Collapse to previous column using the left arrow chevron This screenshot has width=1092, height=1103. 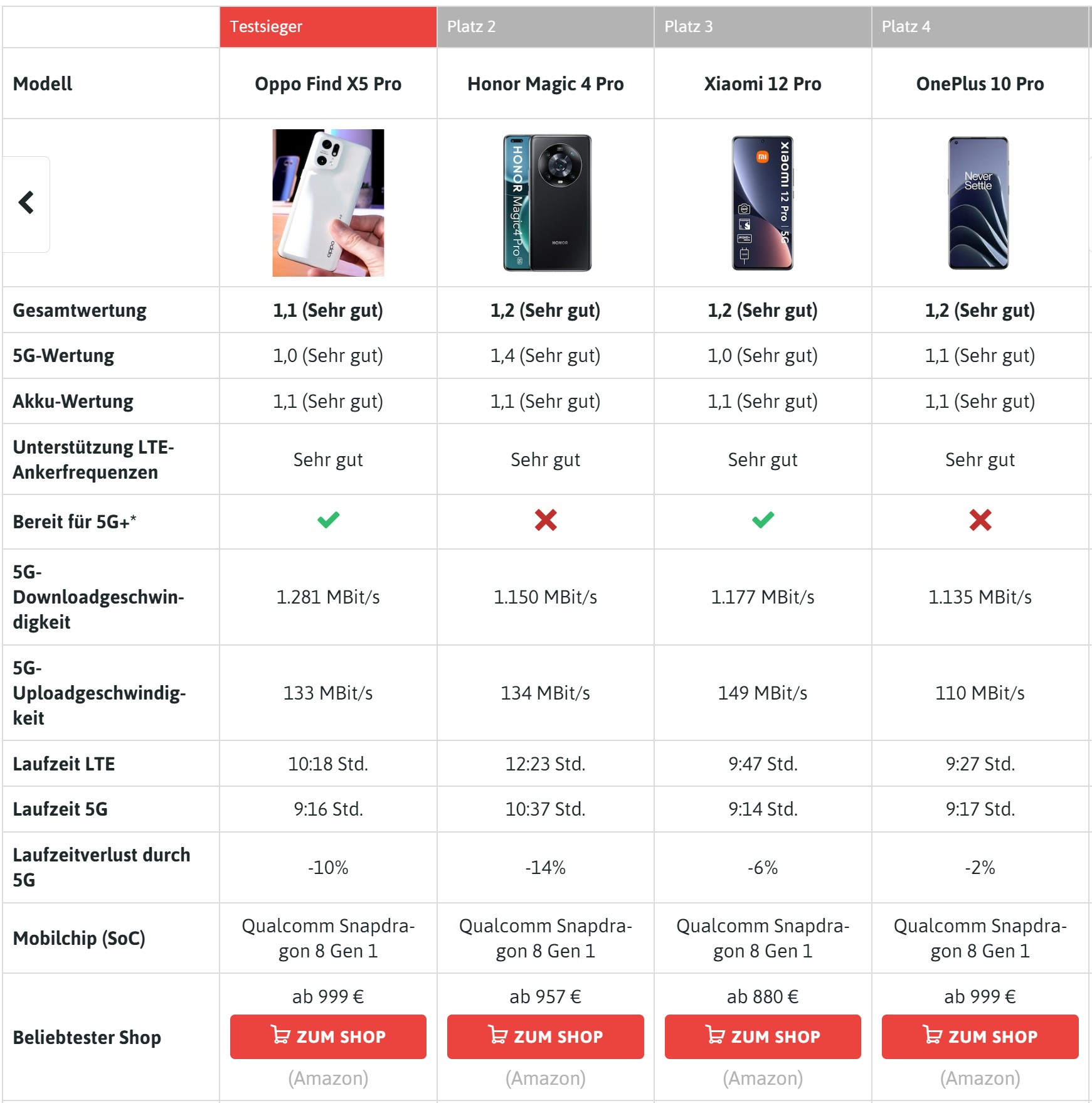[26, 203]
